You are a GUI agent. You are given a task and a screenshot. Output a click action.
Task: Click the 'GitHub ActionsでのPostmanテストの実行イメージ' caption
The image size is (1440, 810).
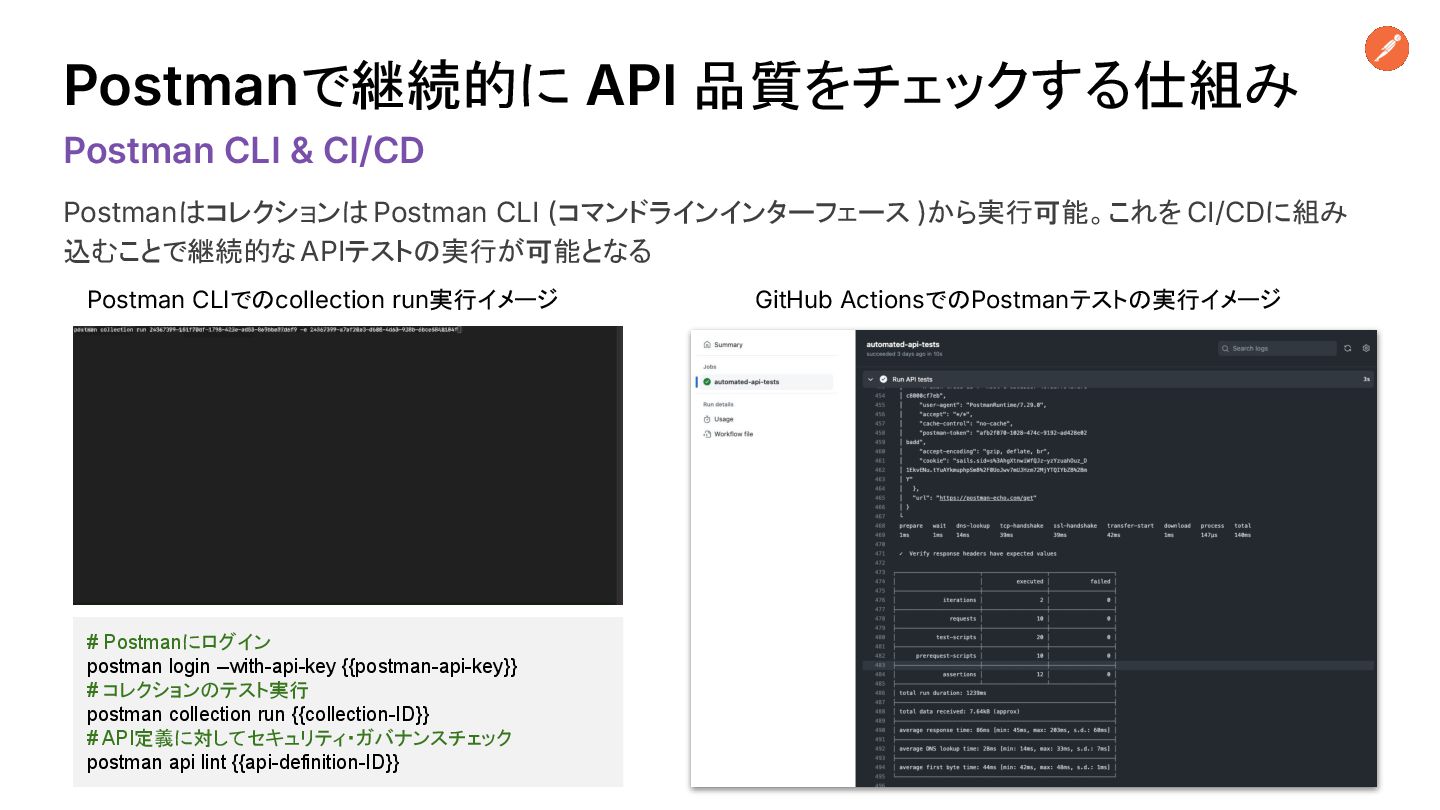(x=1018, y=299)
